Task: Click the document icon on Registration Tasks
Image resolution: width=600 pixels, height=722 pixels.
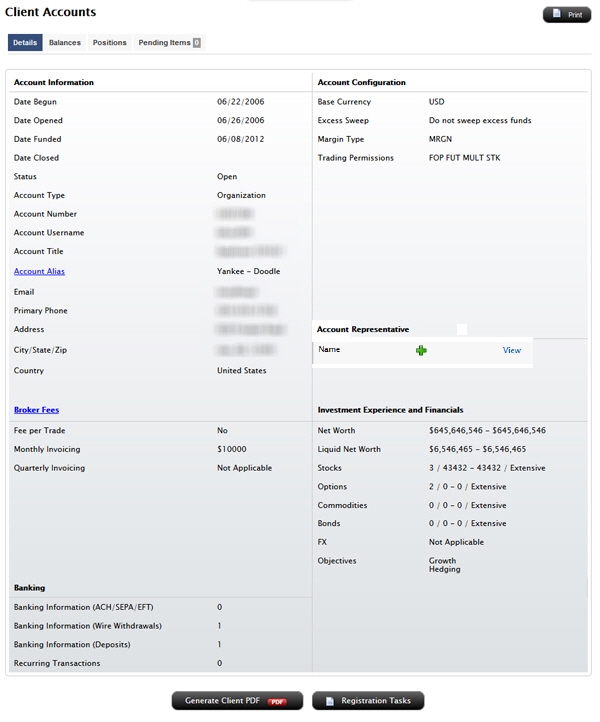Action: coord(329,701)
